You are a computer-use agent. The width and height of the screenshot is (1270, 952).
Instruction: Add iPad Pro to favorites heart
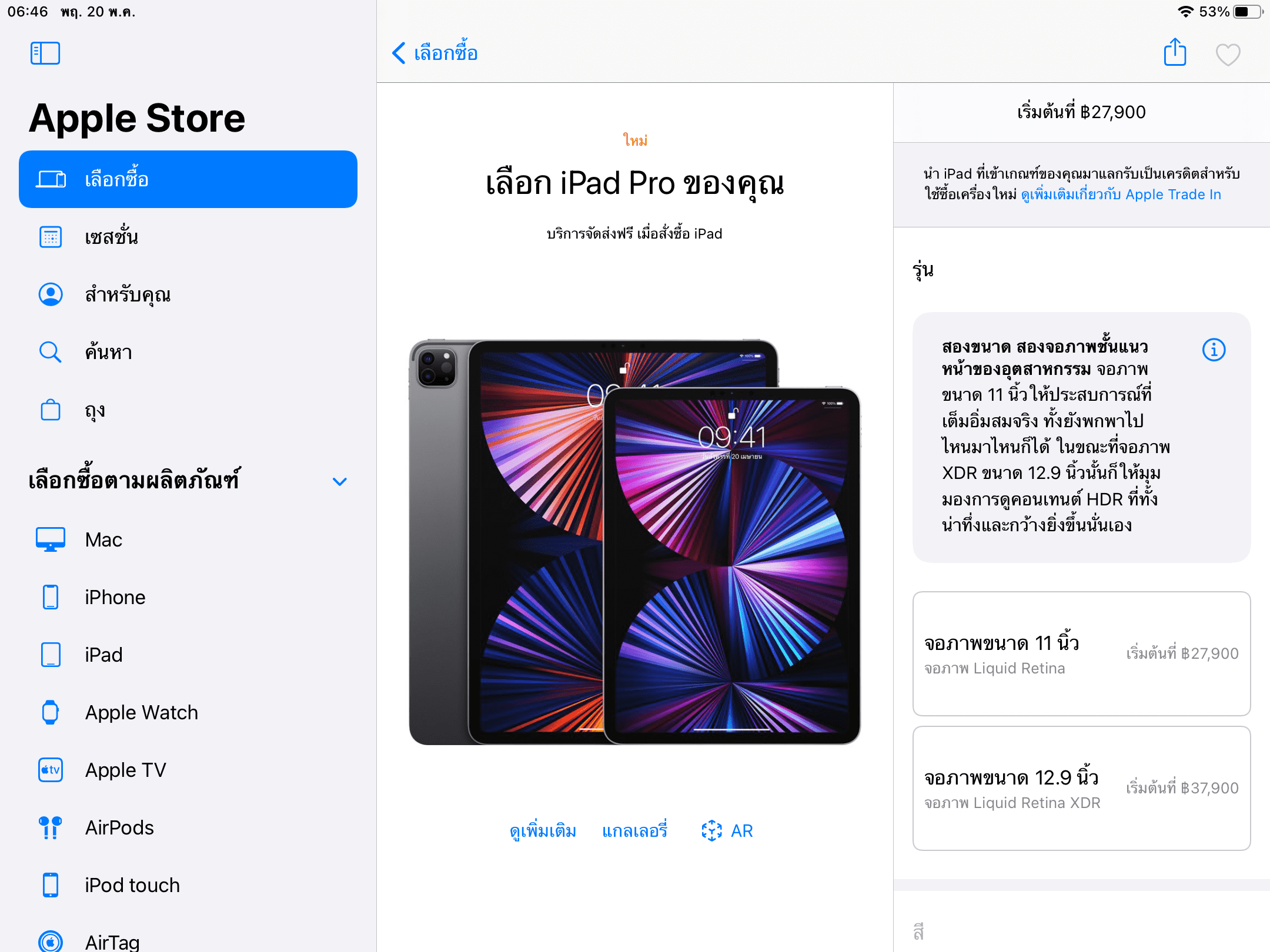(x=1228, y=55)
